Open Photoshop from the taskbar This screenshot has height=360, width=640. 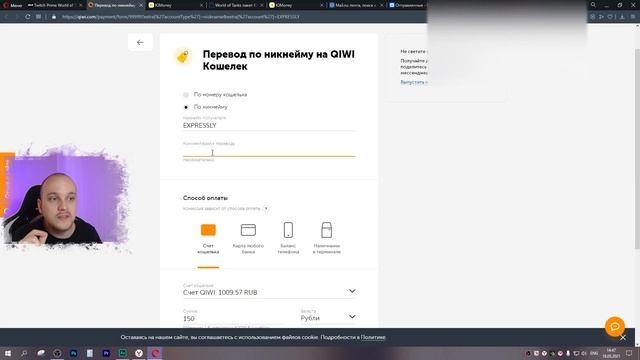[73, 353]
